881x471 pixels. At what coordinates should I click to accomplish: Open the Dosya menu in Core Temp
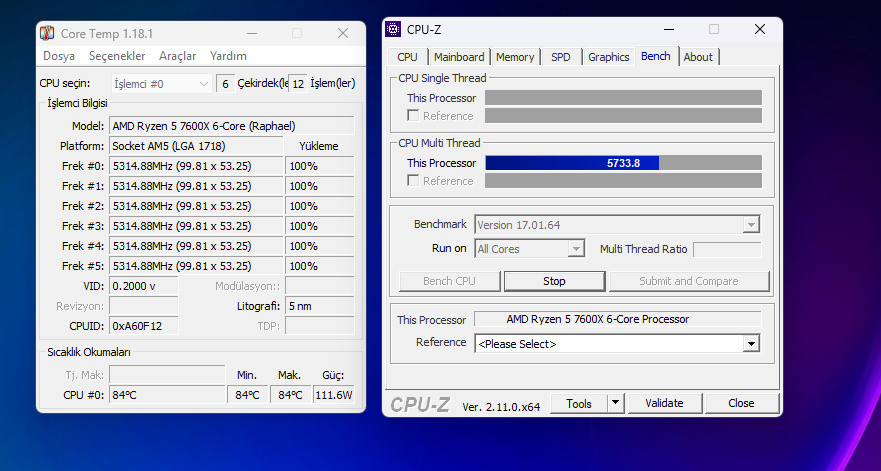59,56
